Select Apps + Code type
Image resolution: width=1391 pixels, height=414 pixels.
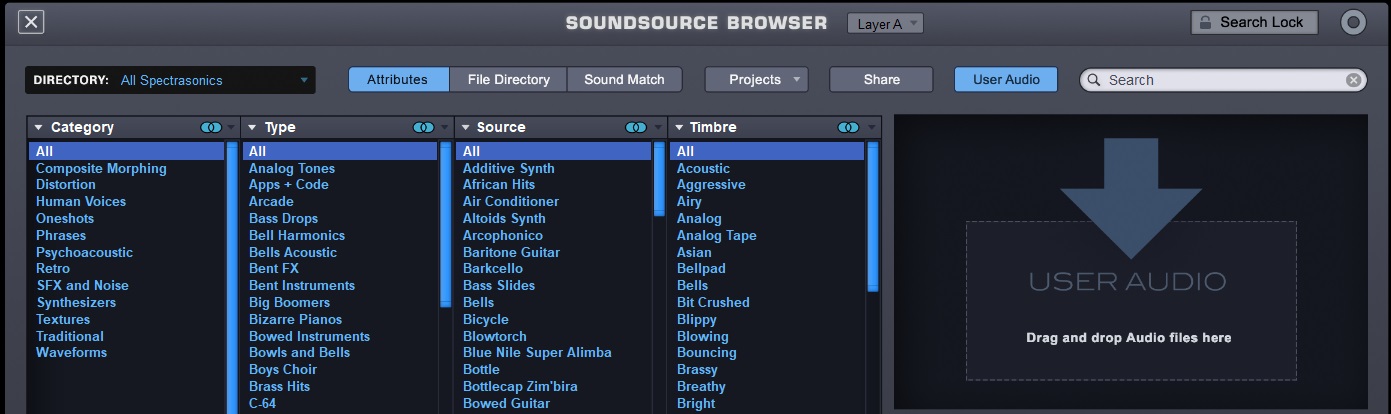click(x=289, y=184)
